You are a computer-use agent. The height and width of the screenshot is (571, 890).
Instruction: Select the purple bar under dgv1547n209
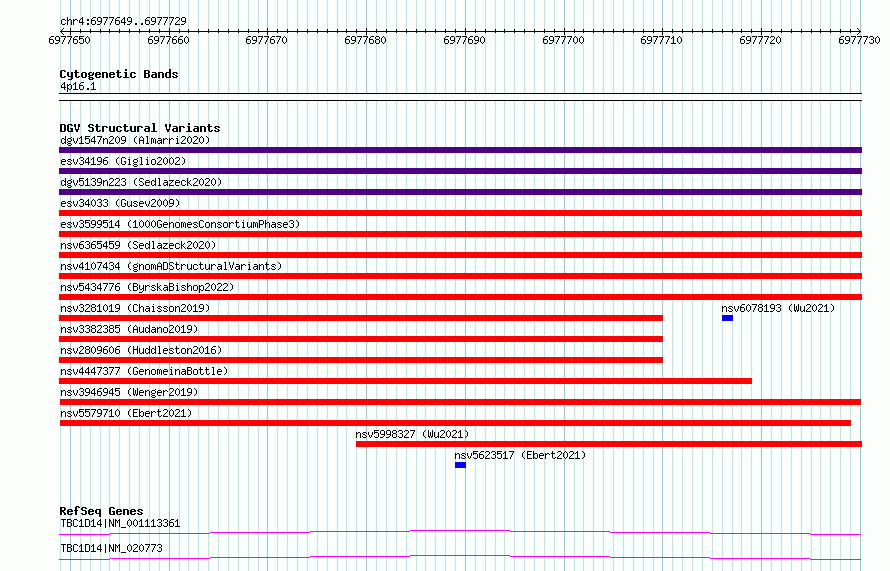[460, 150]
